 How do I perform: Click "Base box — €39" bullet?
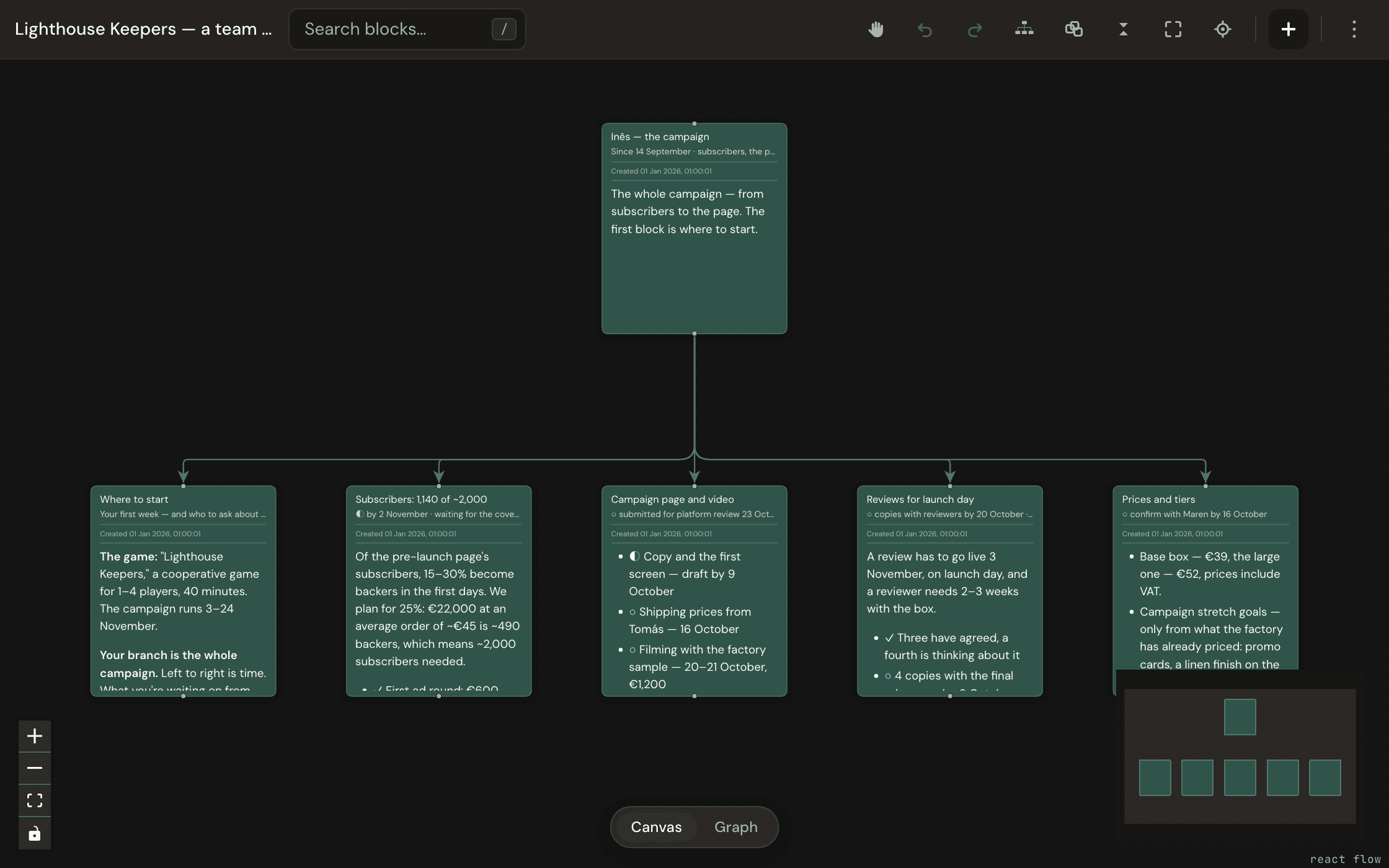point(1210,573)
